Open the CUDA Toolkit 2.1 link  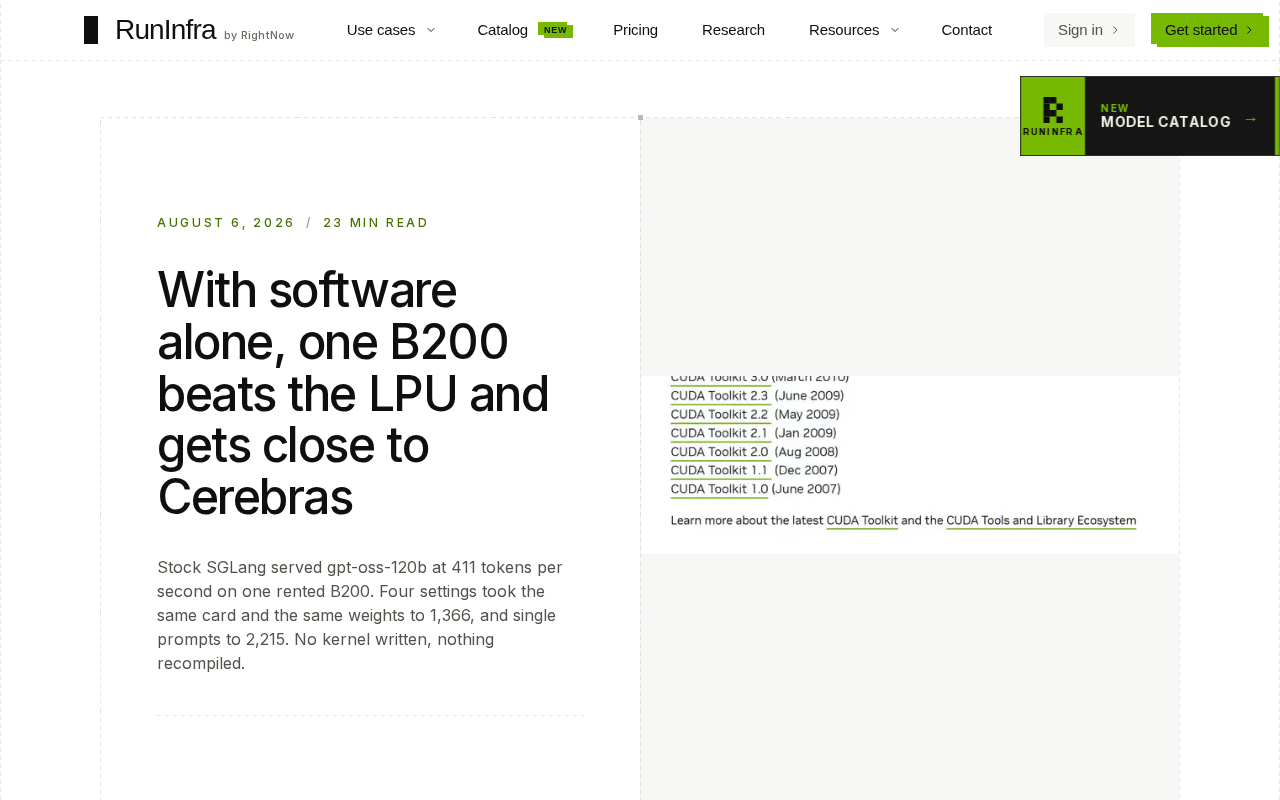point(720,433)
